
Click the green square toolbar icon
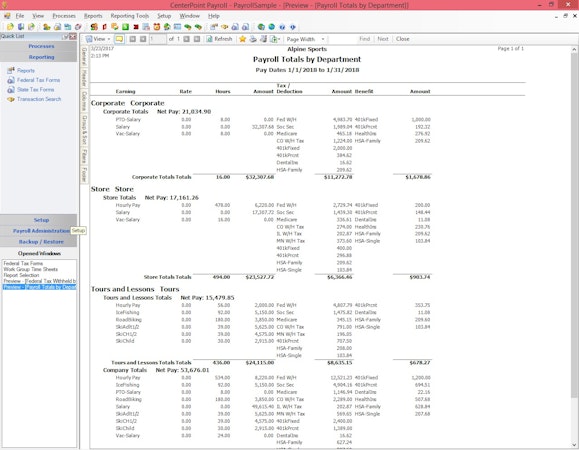pyautogui.click(x=126, y=27)
